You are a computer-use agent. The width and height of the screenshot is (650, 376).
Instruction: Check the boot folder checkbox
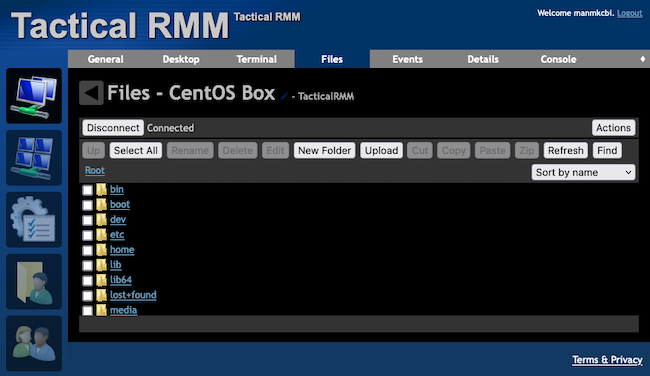tap(87, 205)
